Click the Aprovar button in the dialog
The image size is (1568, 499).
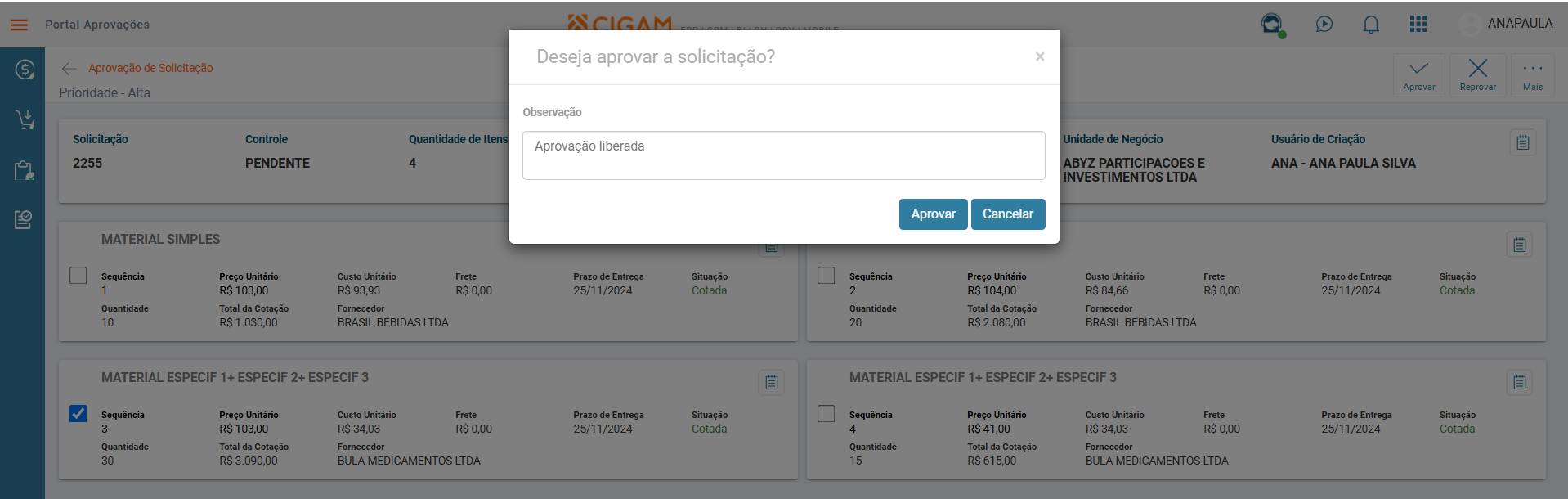pos(934,214)
